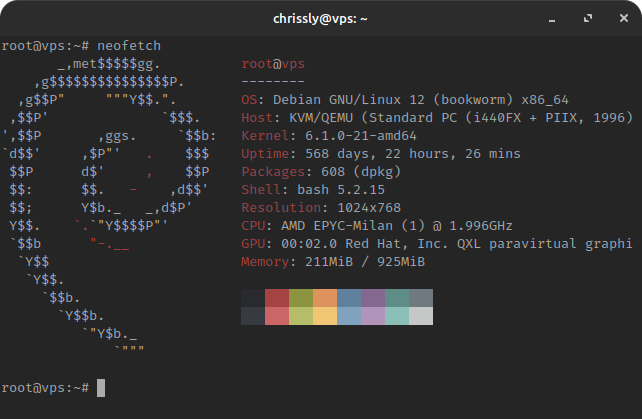The image size is (642, 419).
Task: Select the Kernel line 6.1.0-21-amd64
Action: coord(329,136)
